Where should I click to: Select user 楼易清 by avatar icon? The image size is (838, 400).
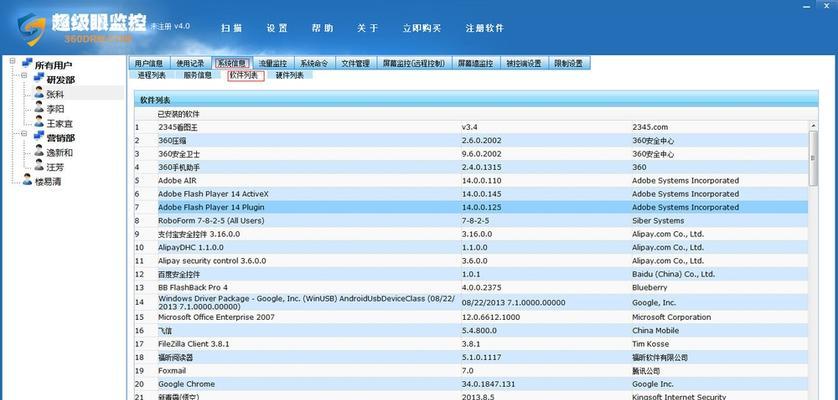click(x=27, y=180)
